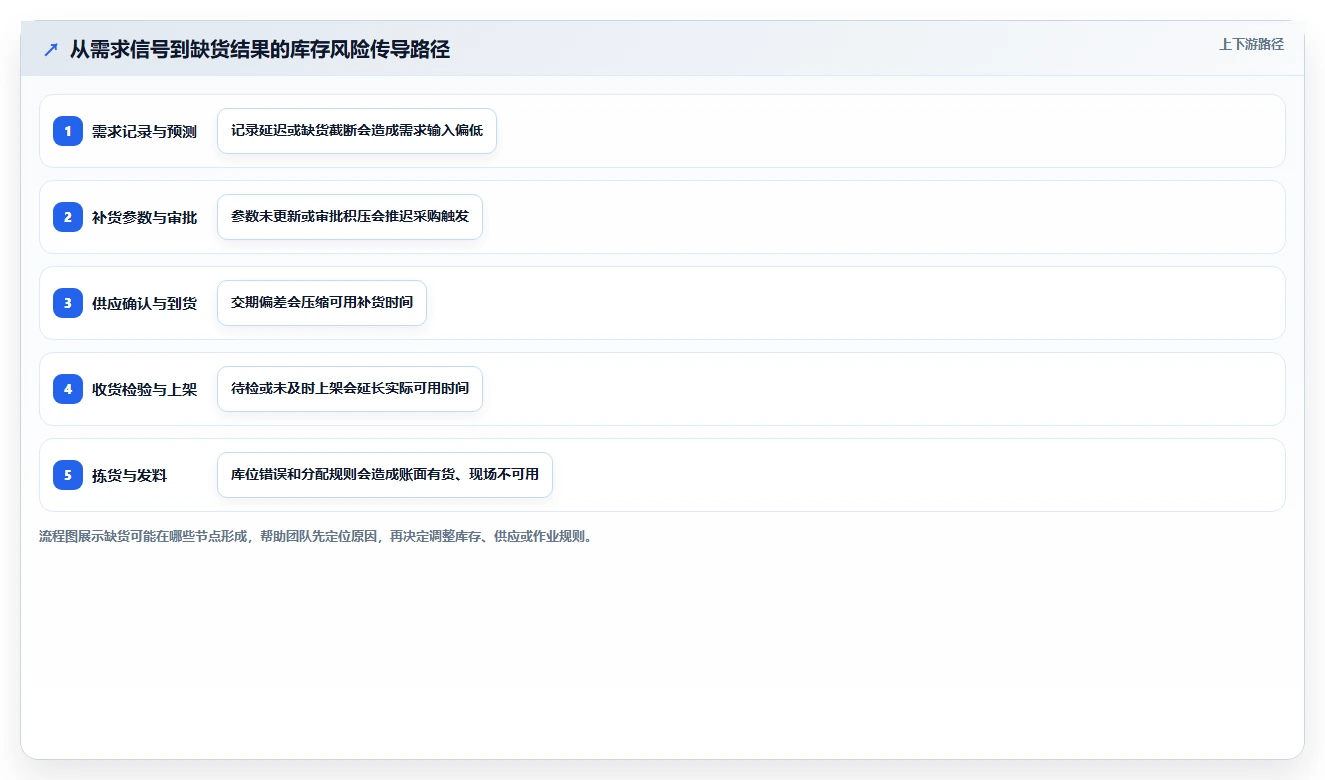Click step number badge 4
This screenshot has height=780, width=1325.
pos(68,389)
